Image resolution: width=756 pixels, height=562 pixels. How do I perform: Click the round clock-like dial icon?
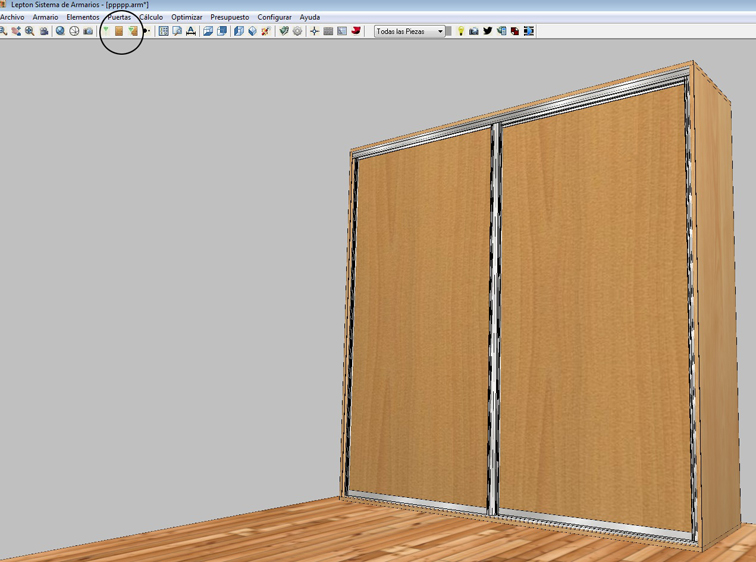74,31
